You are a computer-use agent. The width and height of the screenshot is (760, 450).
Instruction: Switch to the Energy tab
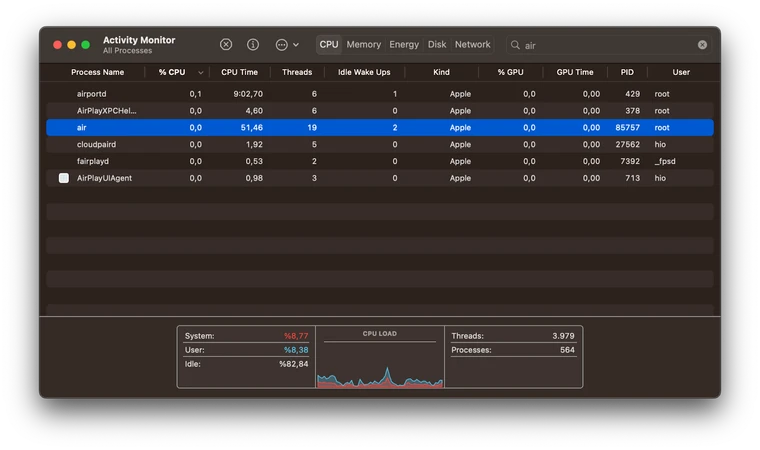(x=404, y=45)
